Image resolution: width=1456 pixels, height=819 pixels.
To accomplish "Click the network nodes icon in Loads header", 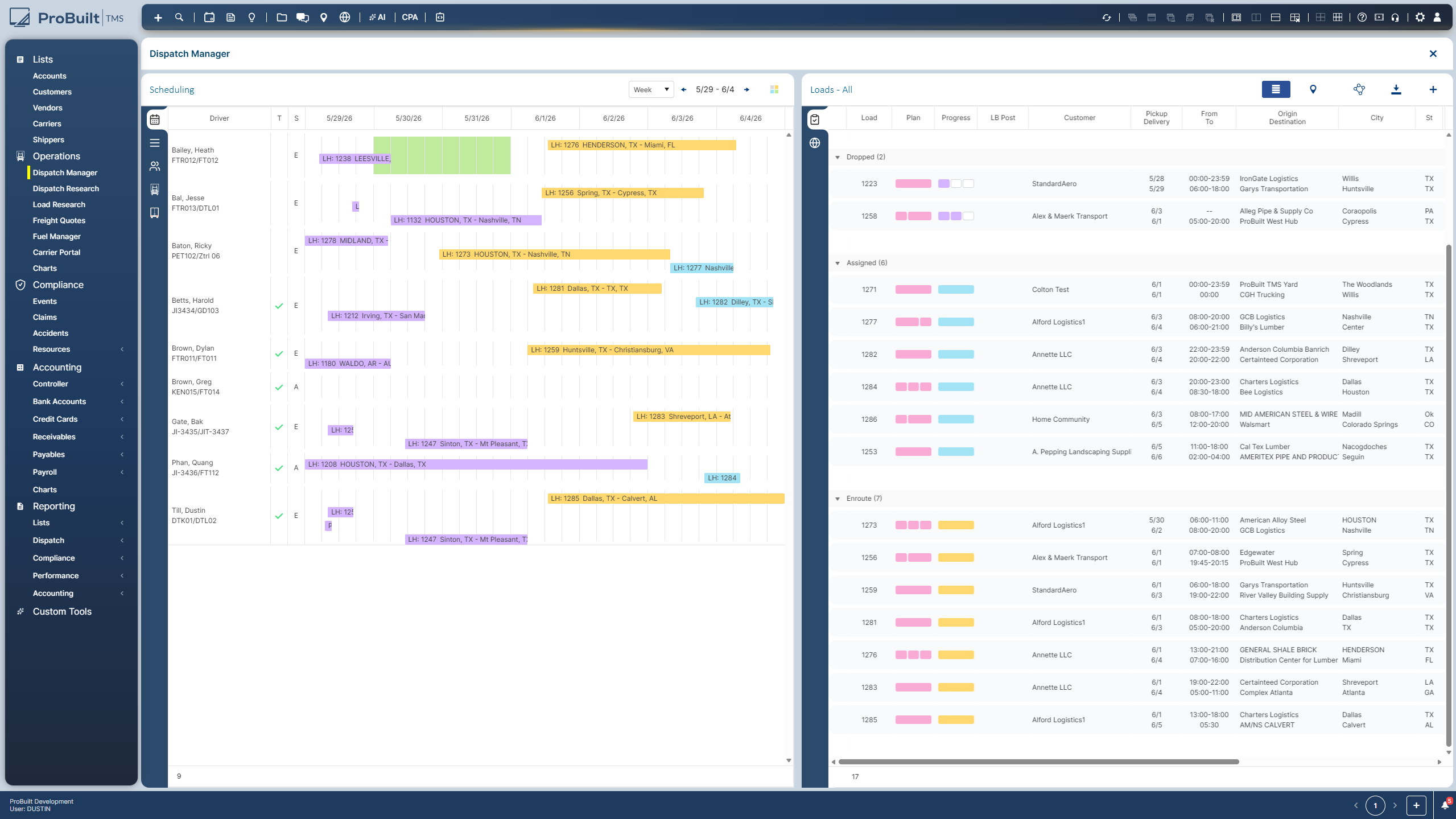I will (x=1359, y=89).
